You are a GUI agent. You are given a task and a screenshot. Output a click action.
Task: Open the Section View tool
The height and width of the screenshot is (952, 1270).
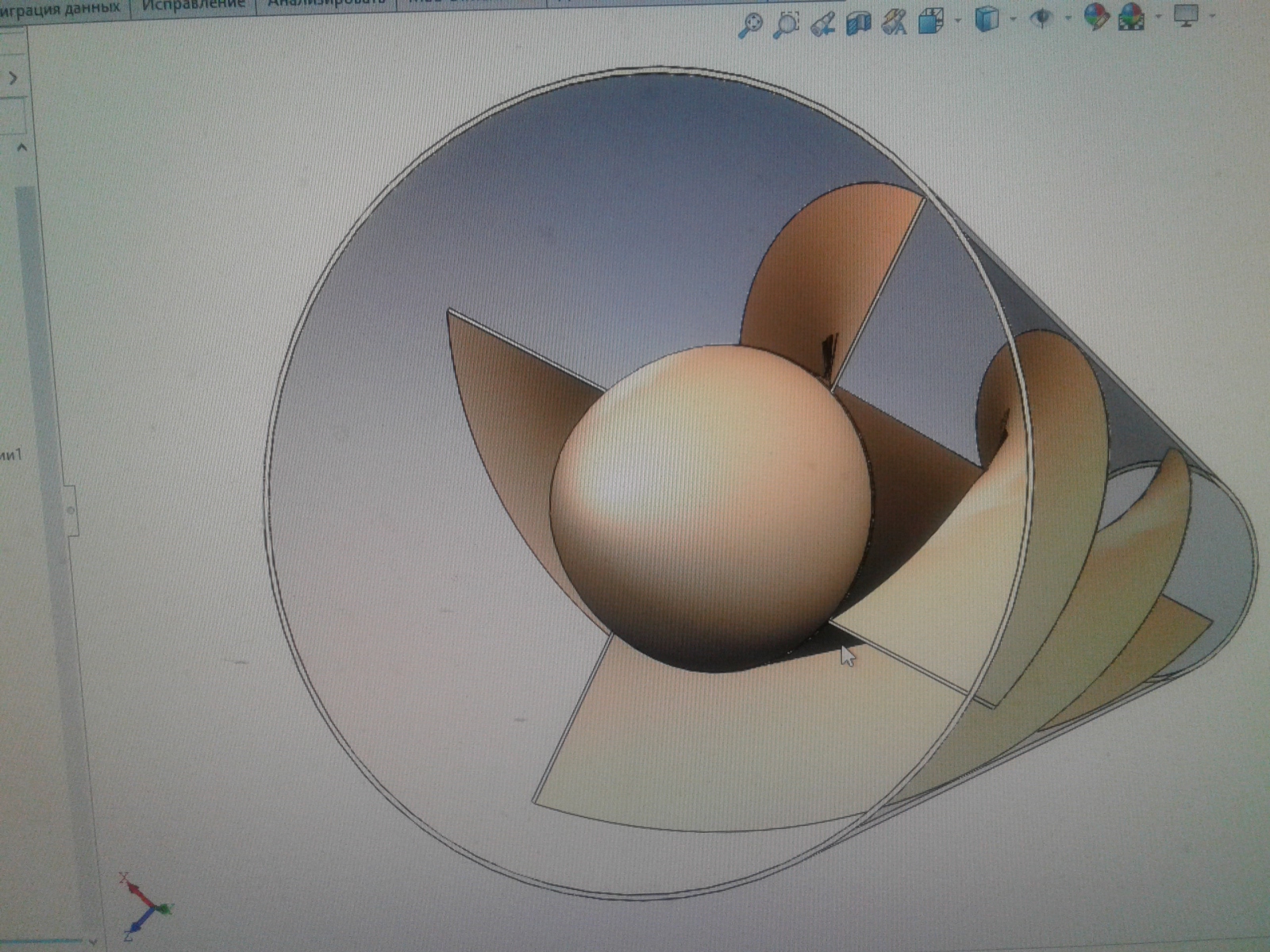(859, 22)
